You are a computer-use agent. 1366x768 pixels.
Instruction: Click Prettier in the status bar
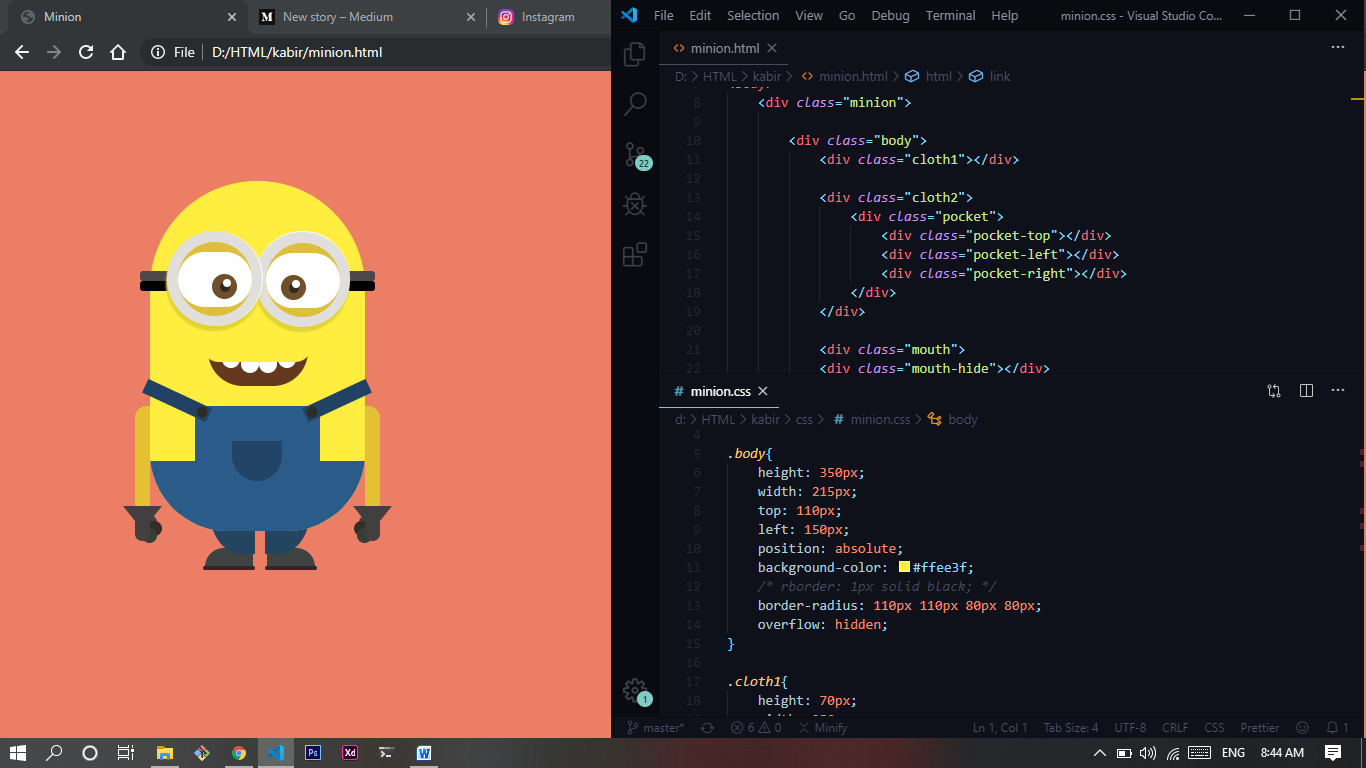pyautogui.click(x=1260, y=728)
